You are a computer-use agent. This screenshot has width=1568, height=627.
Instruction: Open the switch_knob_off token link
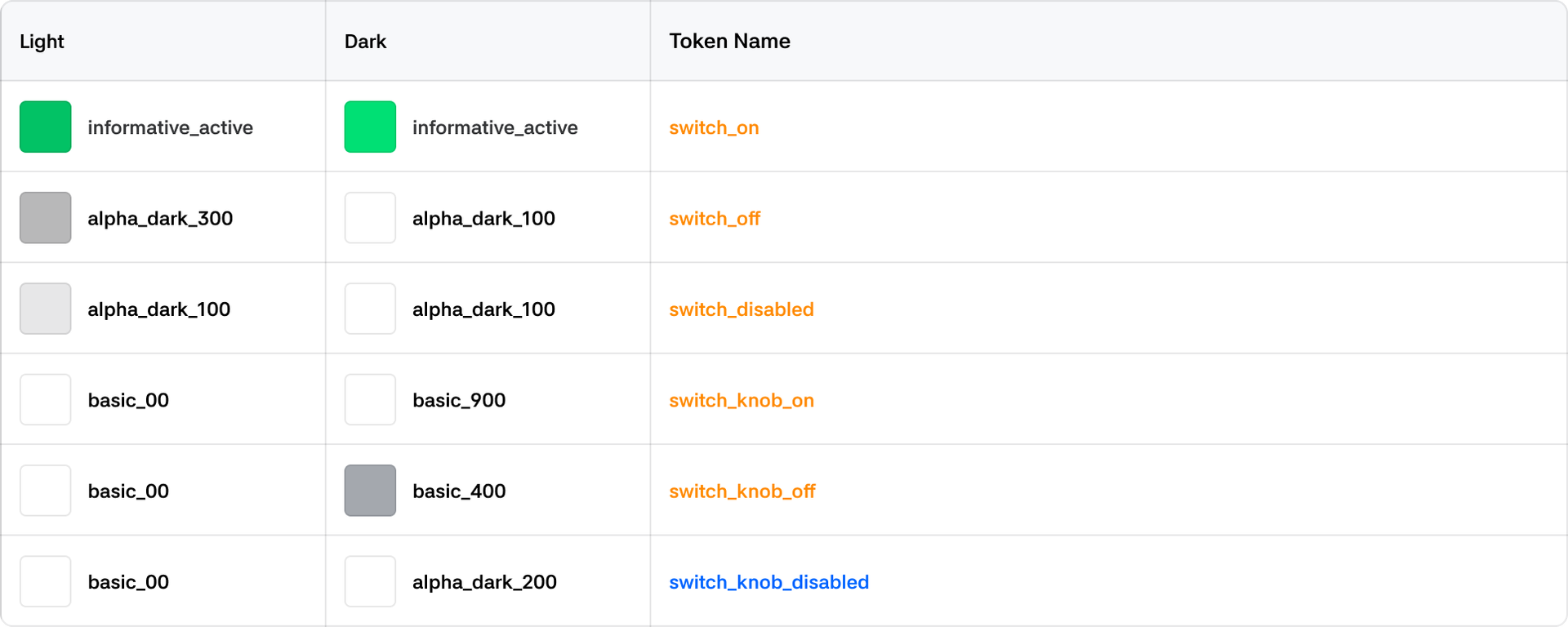click(x=742, y=491)
